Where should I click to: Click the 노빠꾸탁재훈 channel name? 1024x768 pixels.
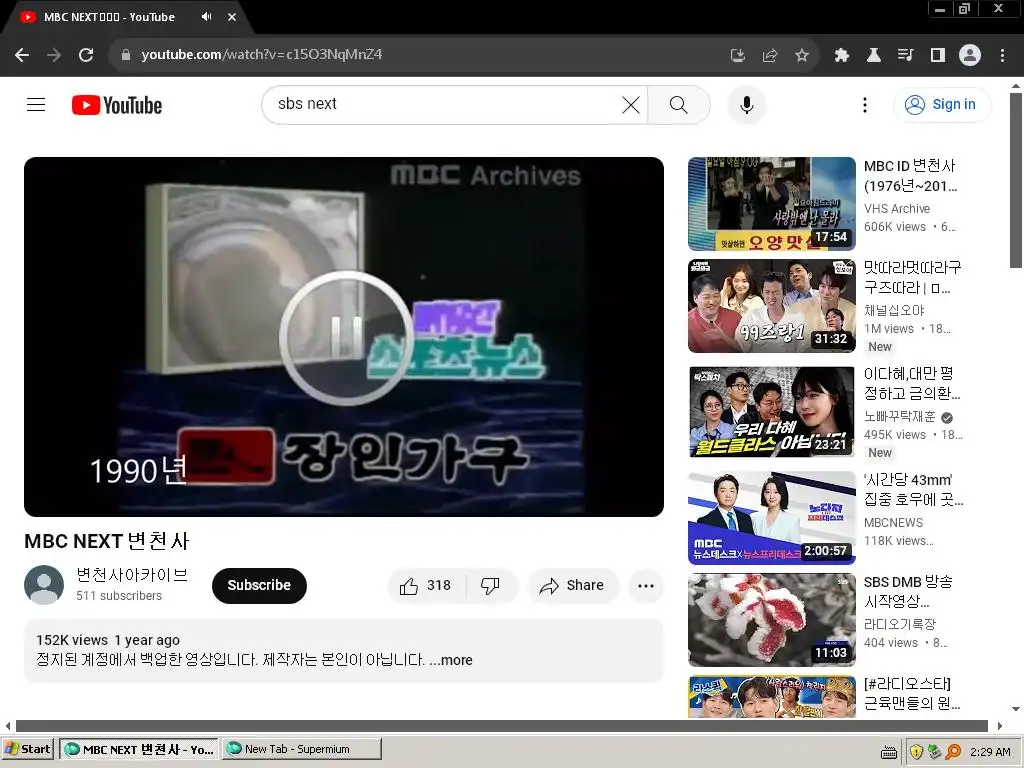899,416
